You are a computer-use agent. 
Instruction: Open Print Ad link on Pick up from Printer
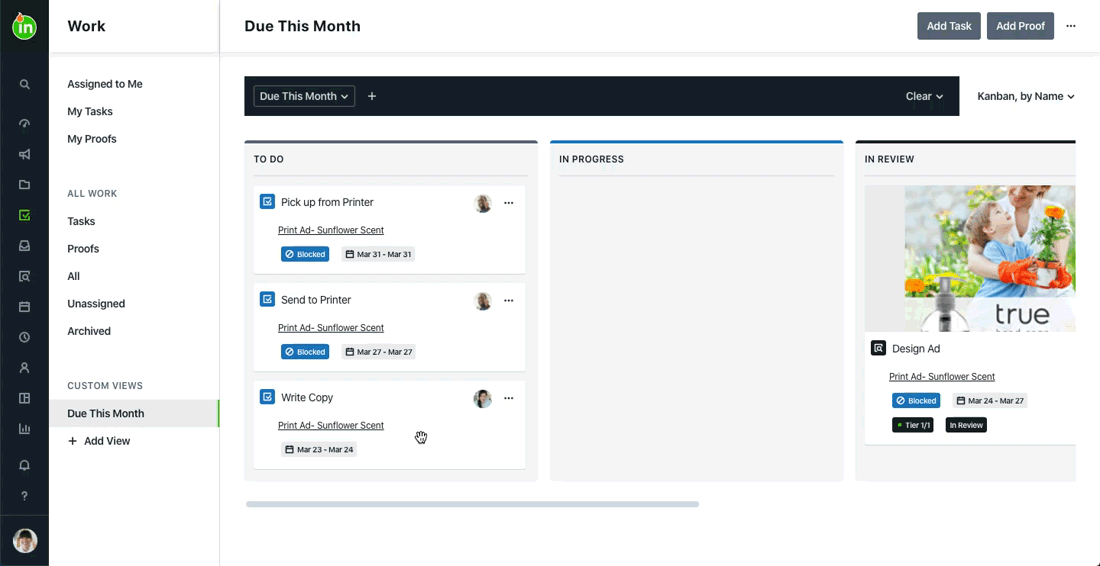(331, 230)
